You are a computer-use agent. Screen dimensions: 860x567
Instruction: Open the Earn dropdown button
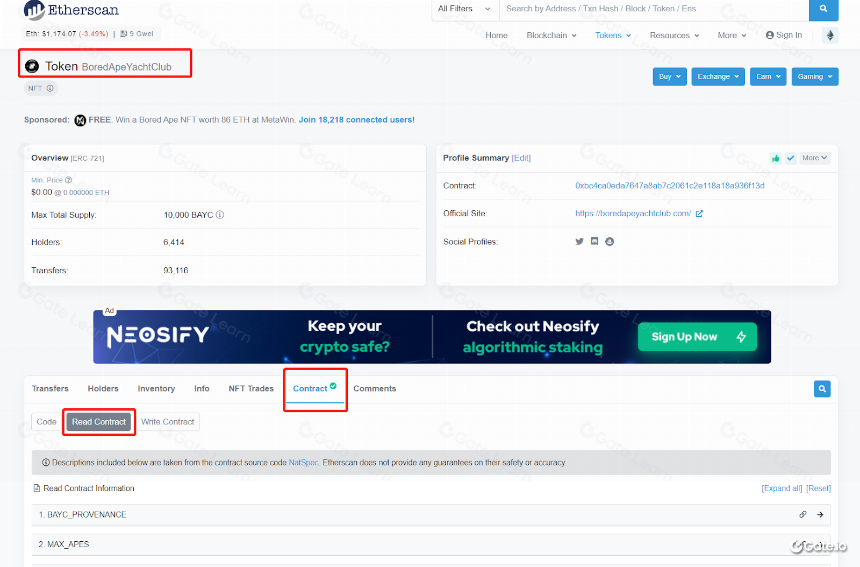pyautogui.click(x=768, y=77)
